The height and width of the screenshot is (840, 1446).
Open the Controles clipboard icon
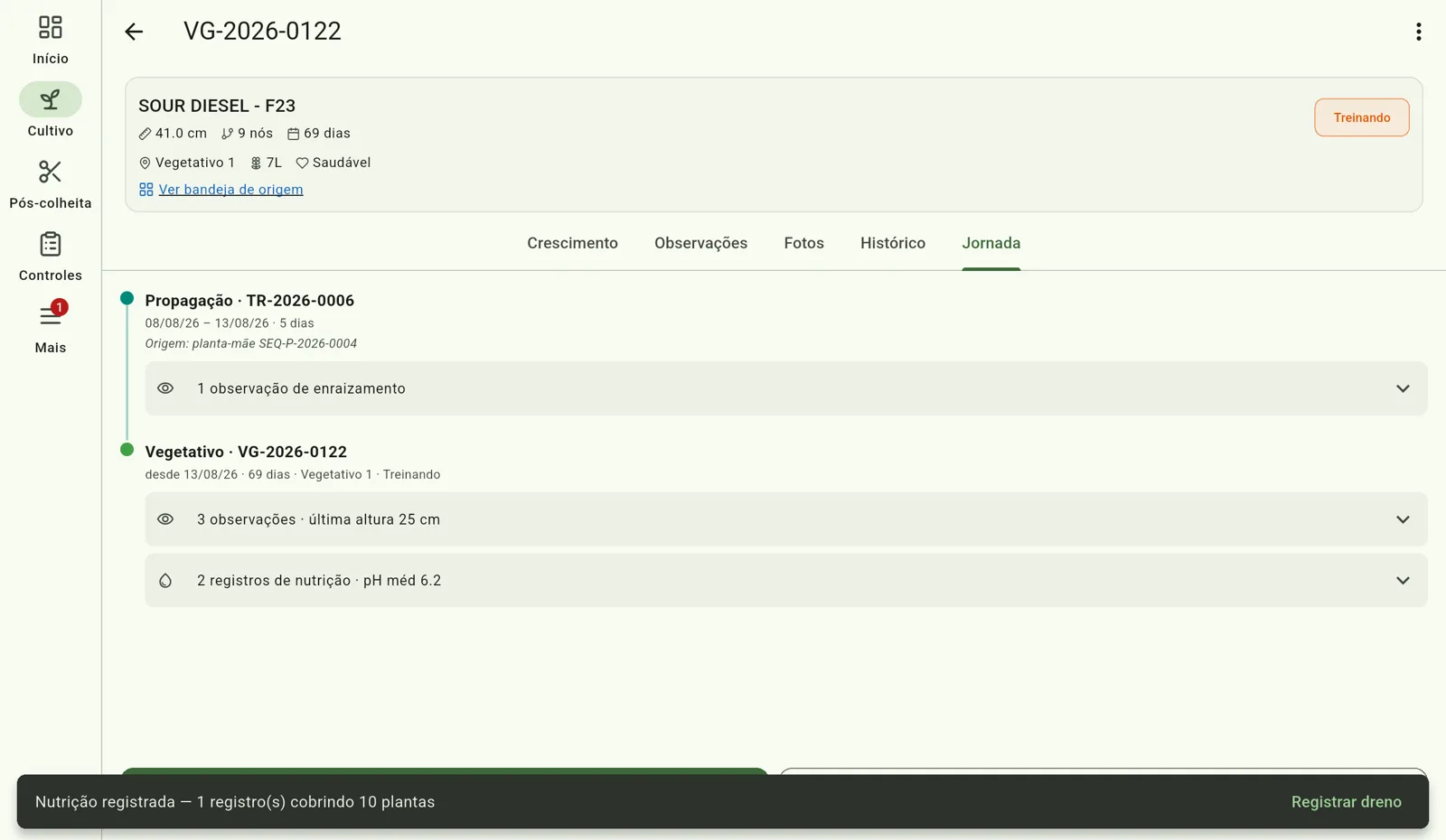click(51, 244)
